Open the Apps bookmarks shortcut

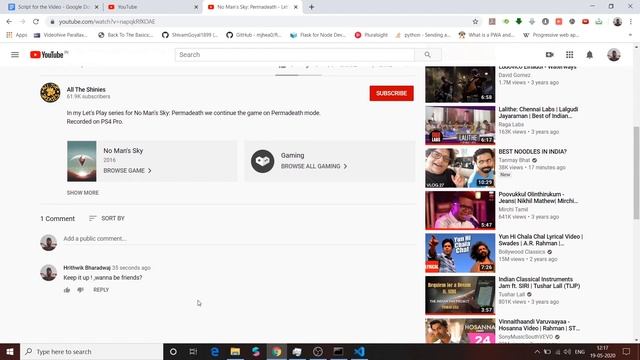(17, 35)
